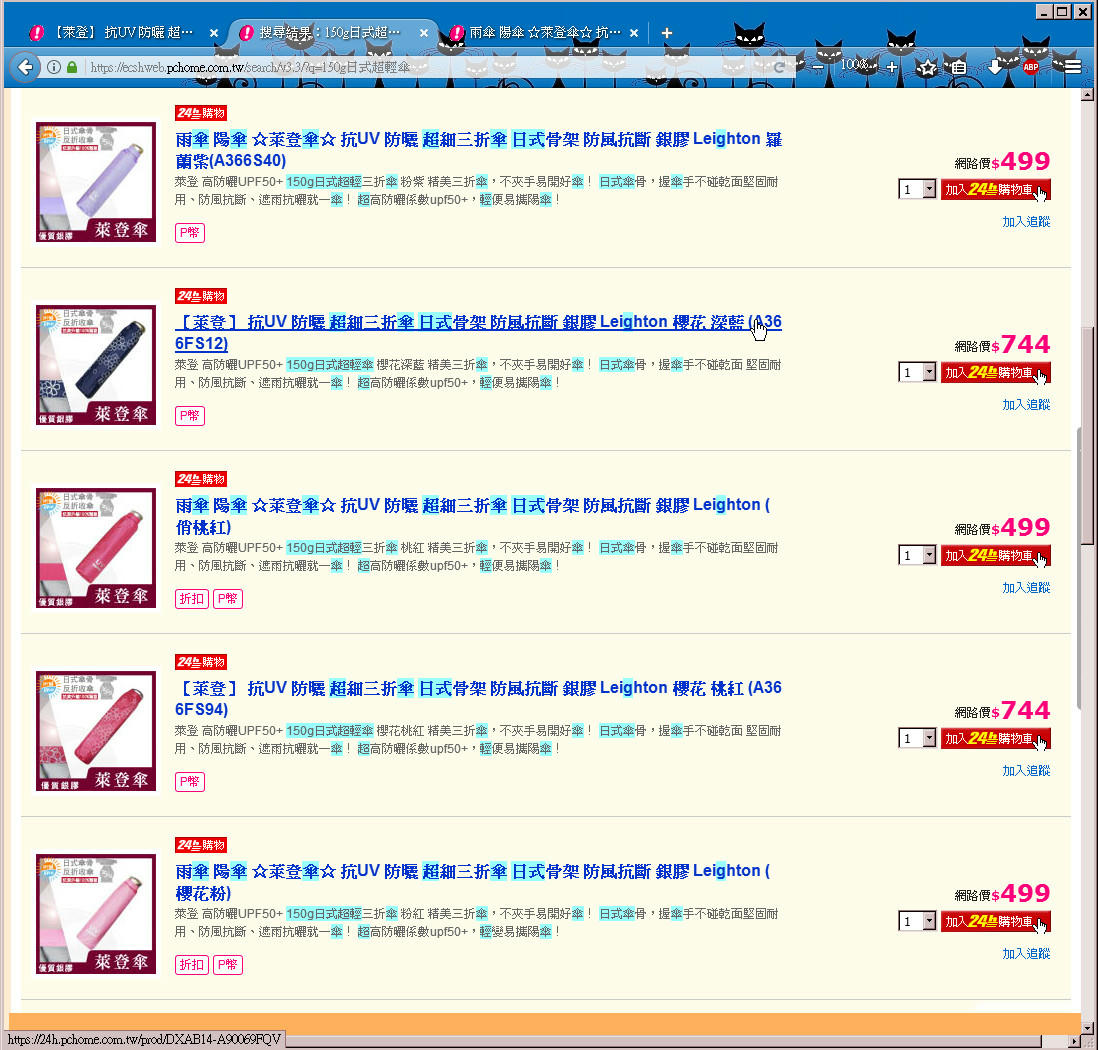Click the 折扣 tag under 櫻花粉 umbrella
This screenshot has width=1098, height=1050.
click(192, 965)
